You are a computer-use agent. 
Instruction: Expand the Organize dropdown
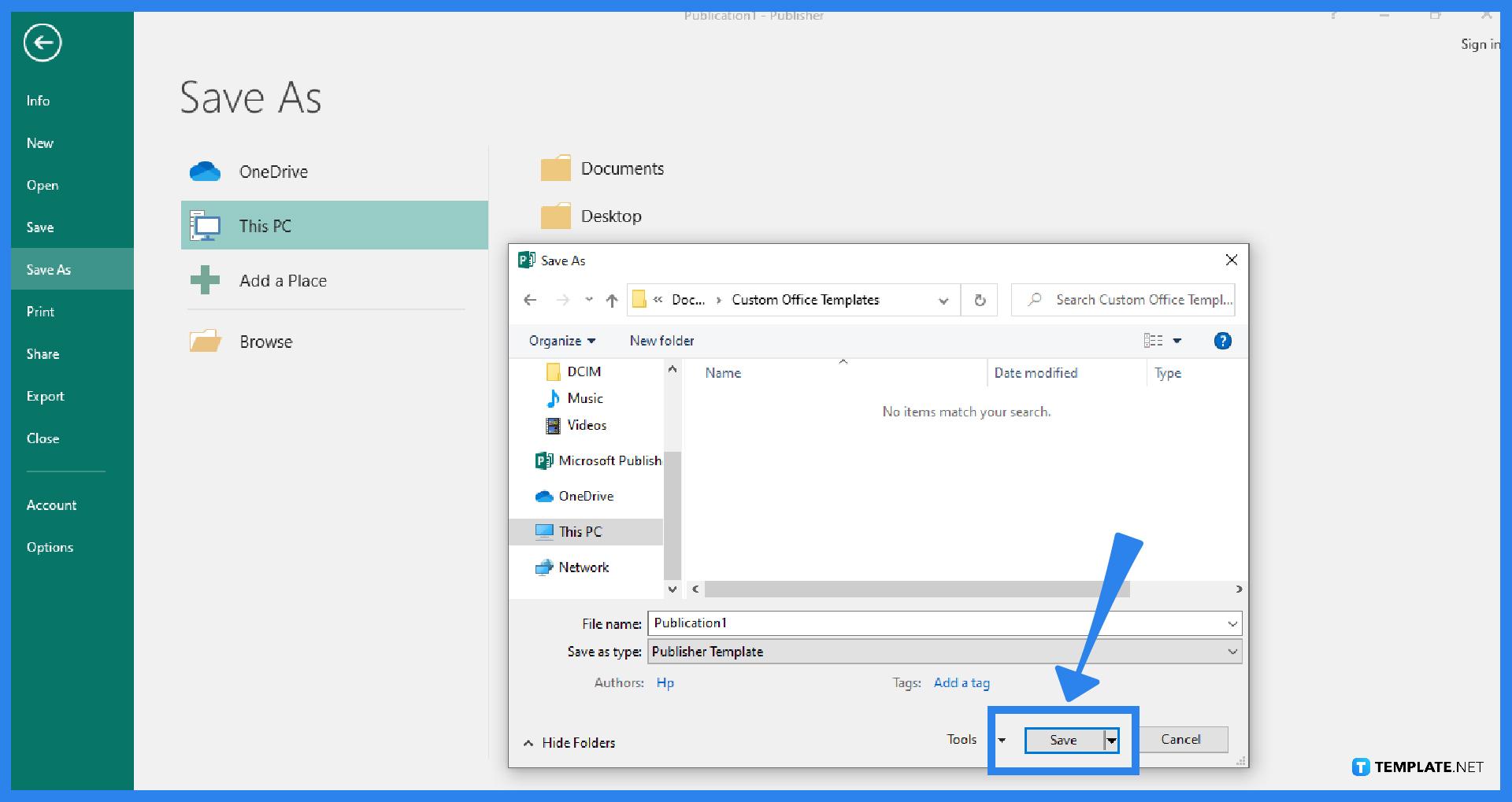tap(561, 340)
